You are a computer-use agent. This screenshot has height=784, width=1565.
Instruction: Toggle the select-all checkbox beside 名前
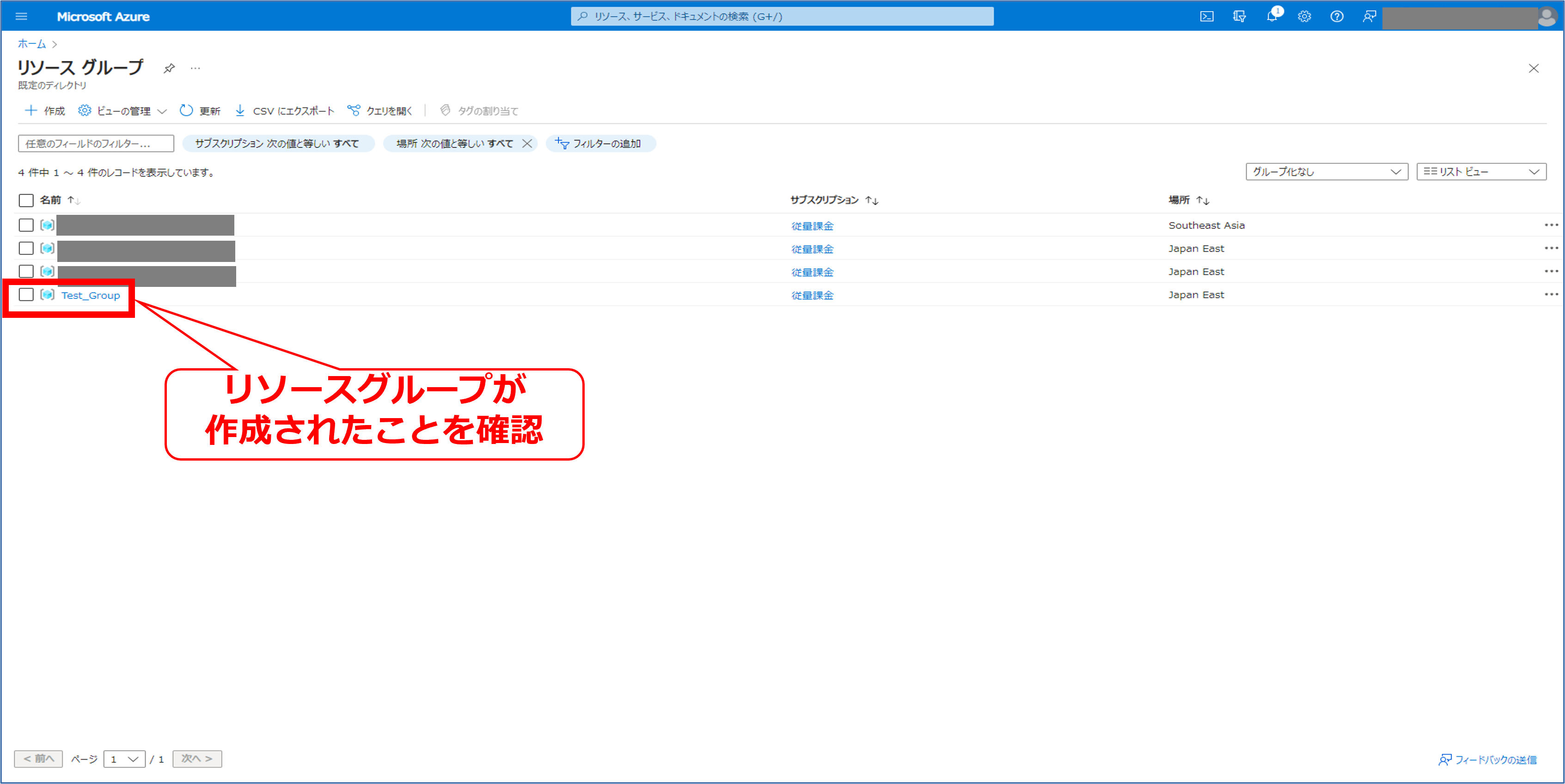26,201
